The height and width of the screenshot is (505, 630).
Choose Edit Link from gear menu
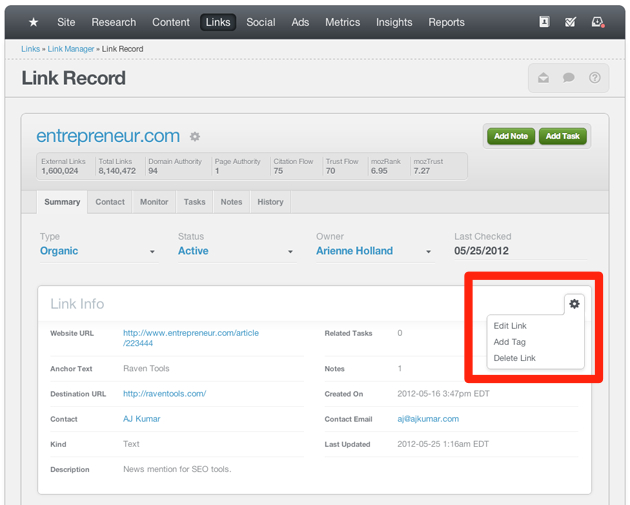click(510, 326)
